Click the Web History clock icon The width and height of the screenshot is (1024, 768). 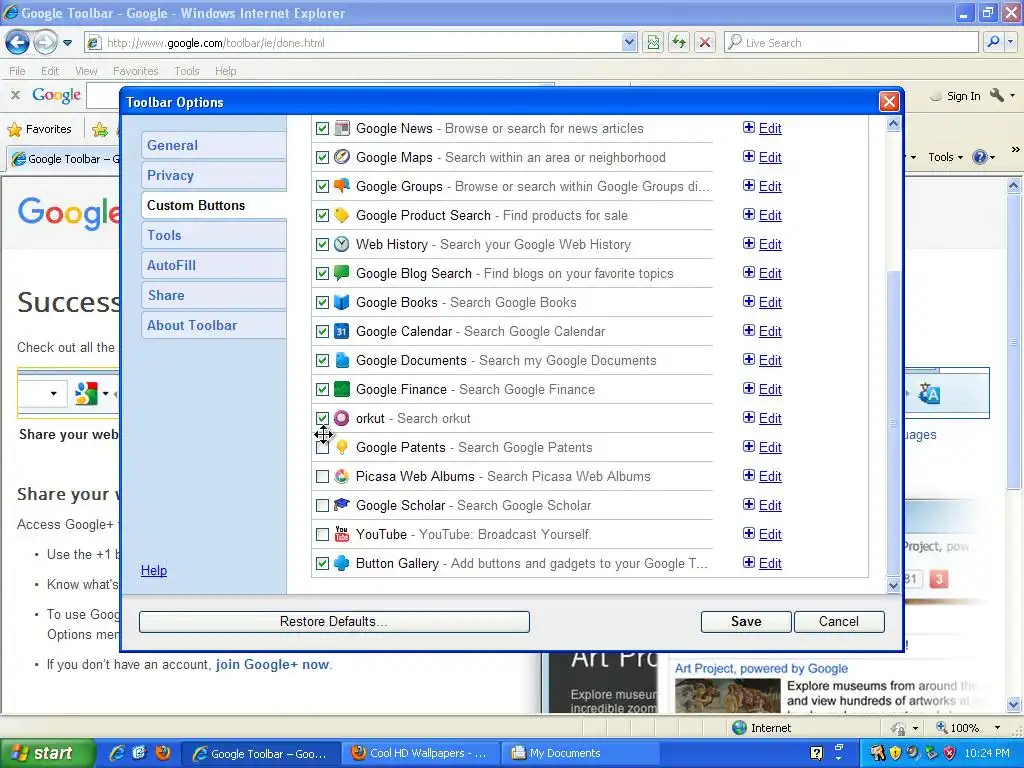(342, 244)
